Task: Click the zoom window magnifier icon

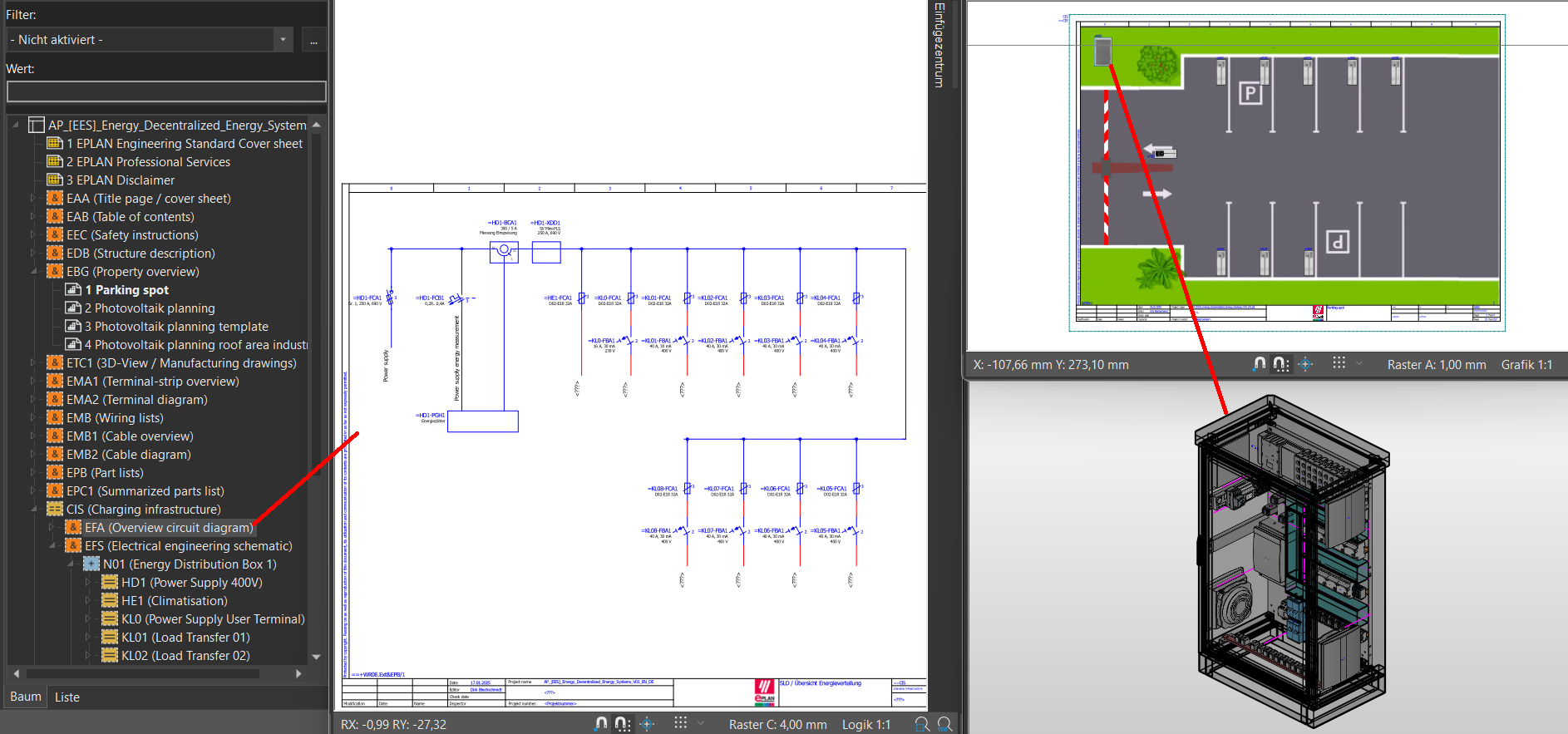Action: coord(944,724)
